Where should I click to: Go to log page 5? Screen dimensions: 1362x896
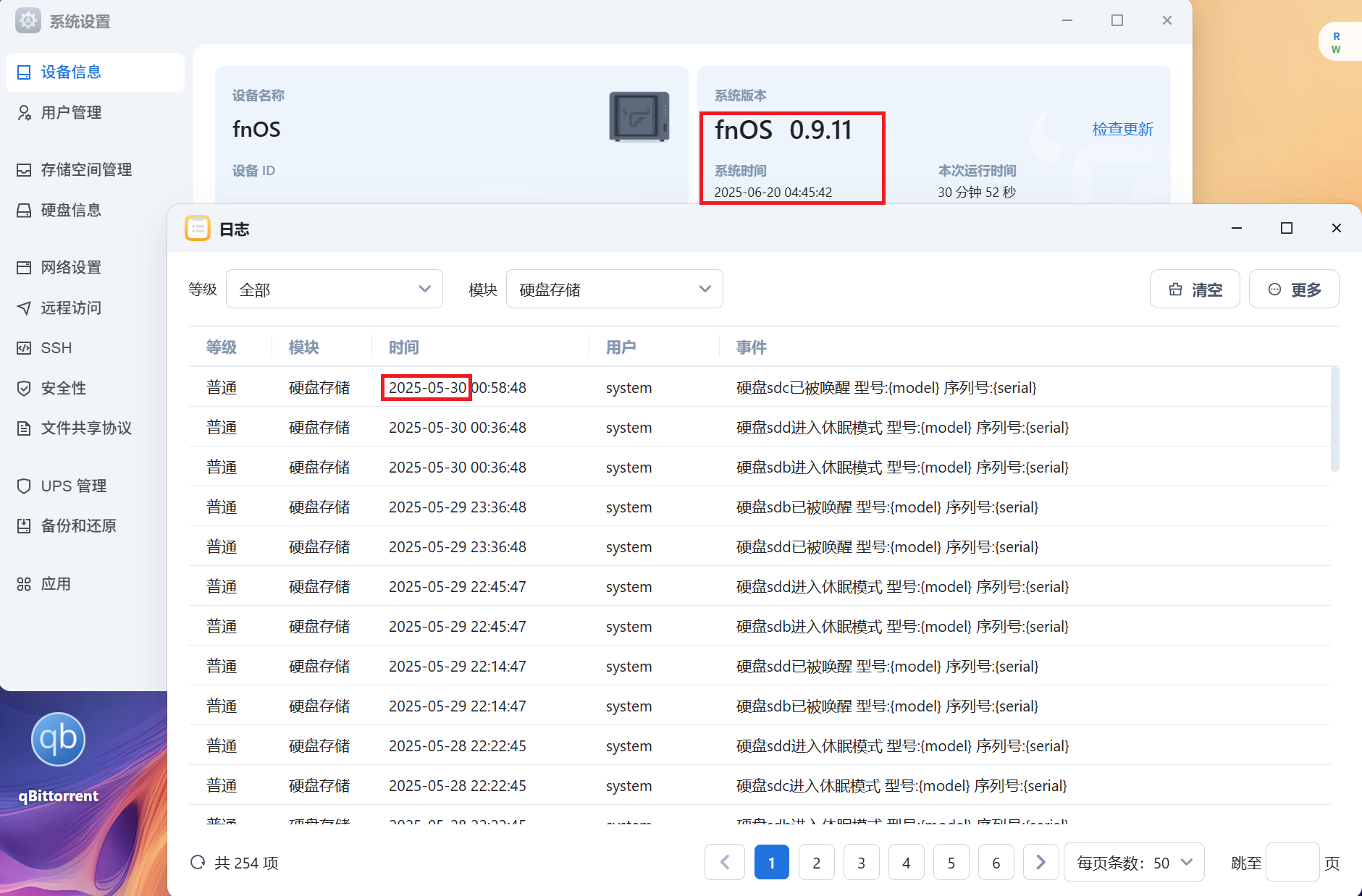point(951,862)
